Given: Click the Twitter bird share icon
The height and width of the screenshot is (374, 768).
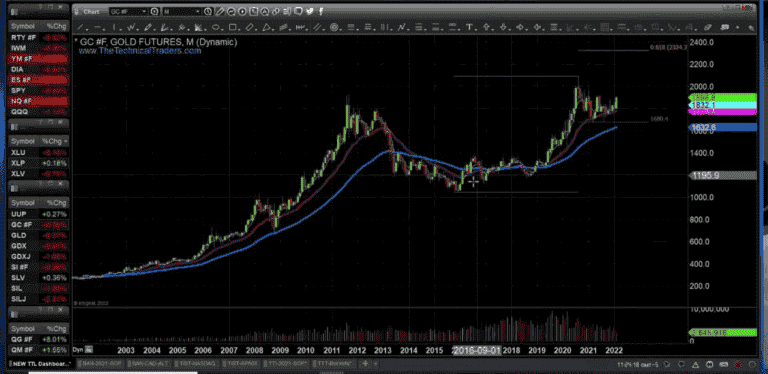Looking at the screenshot, I should pos(310,11).
